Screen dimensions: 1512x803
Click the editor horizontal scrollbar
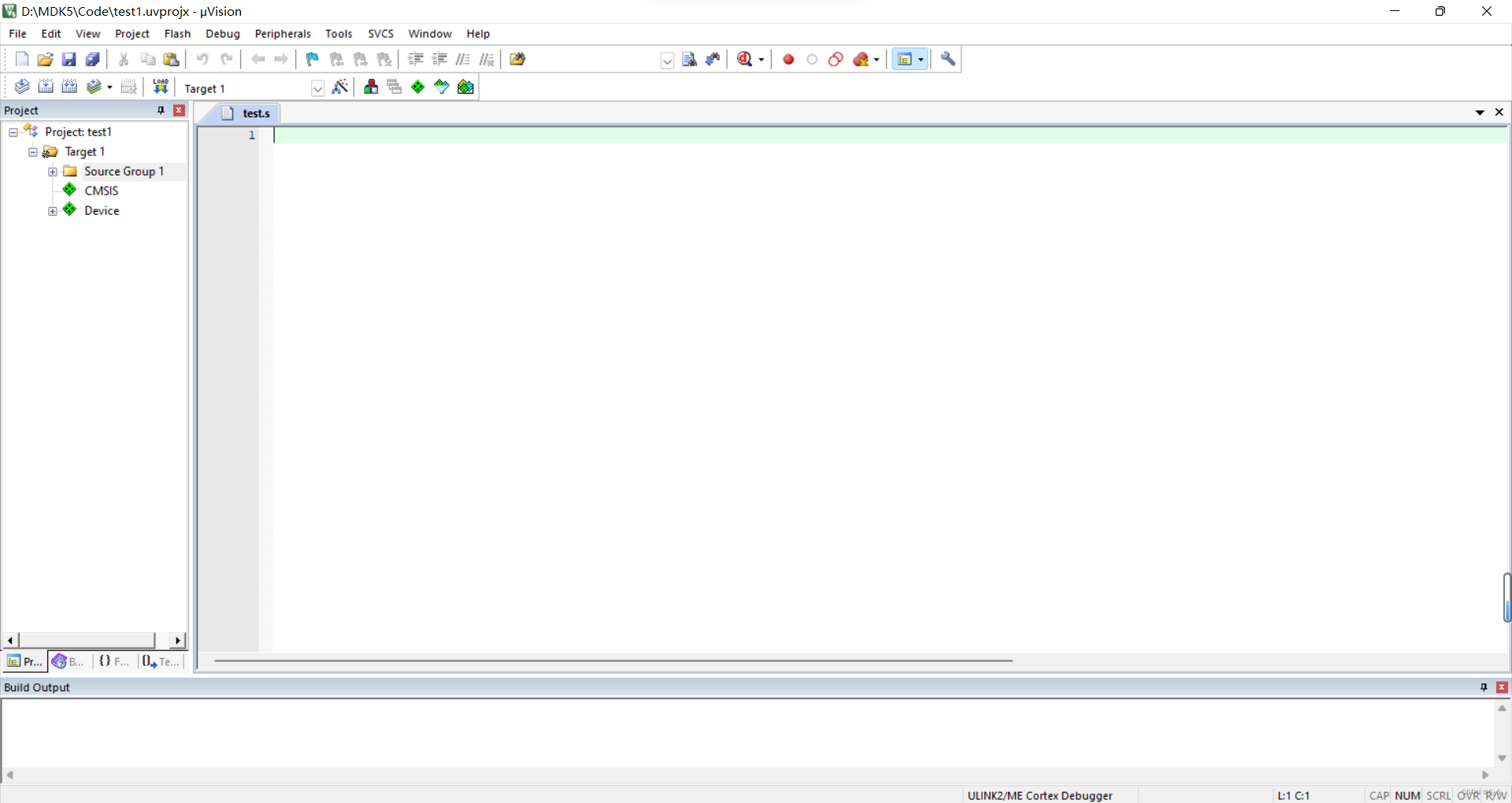pyautogui.click(x=613, y=661)
